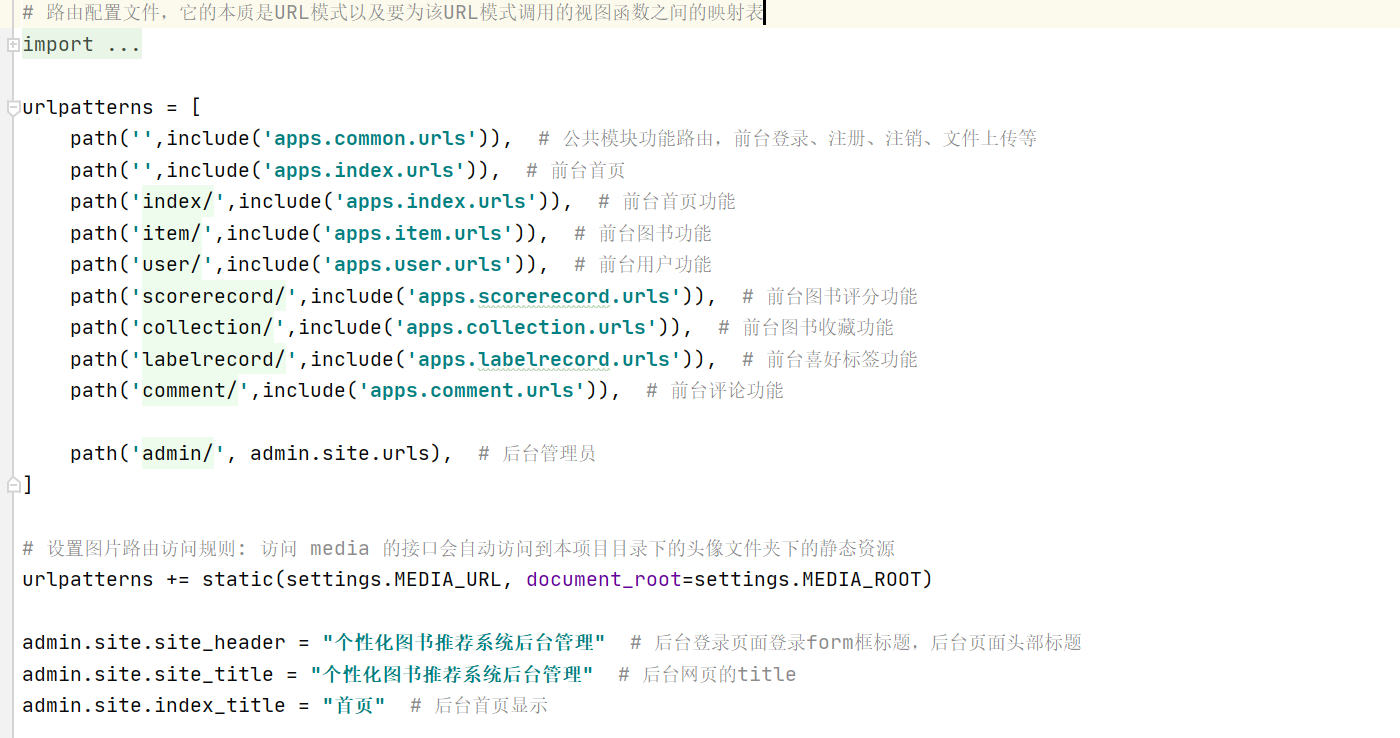Image resolution: width=1400 pixels, height=738 pixels.
Task: Click the fold-end marker beside the closing bracket
Action: pyautogui.click(x=12, y=485)
